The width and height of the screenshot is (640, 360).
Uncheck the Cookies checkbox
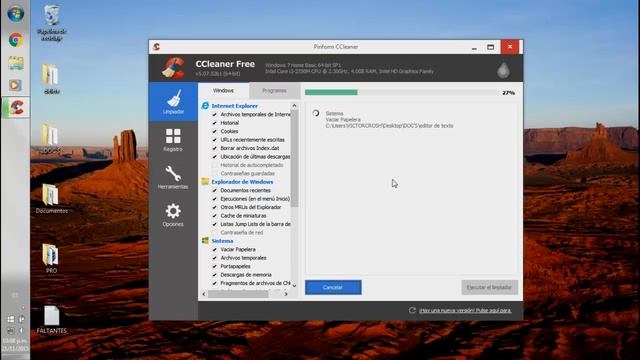point(215,131)
